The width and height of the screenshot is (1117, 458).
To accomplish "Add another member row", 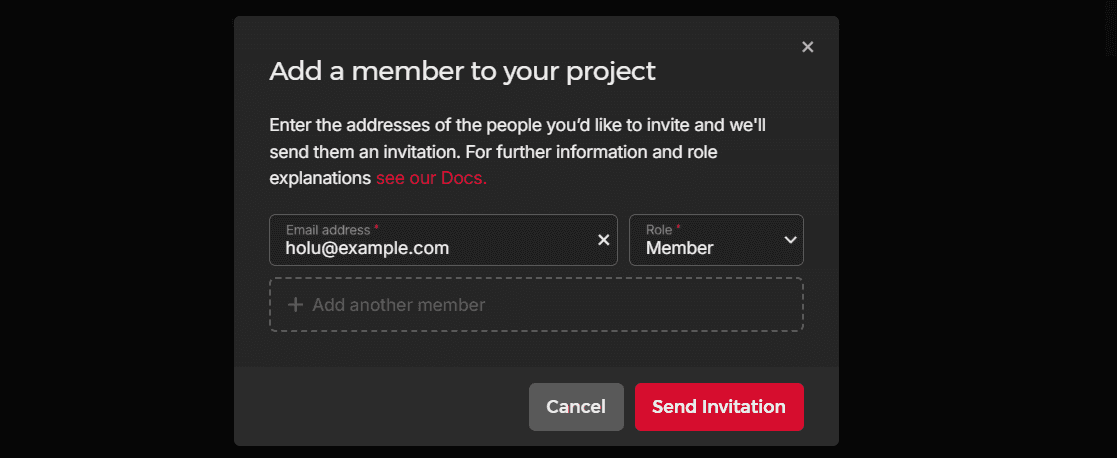I will 536,305.
